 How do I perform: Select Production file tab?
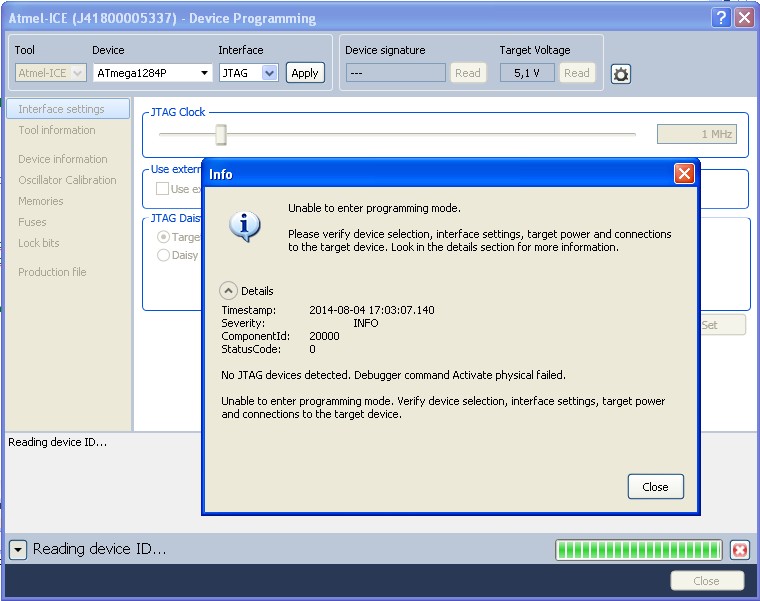click(x=52, y=272)
